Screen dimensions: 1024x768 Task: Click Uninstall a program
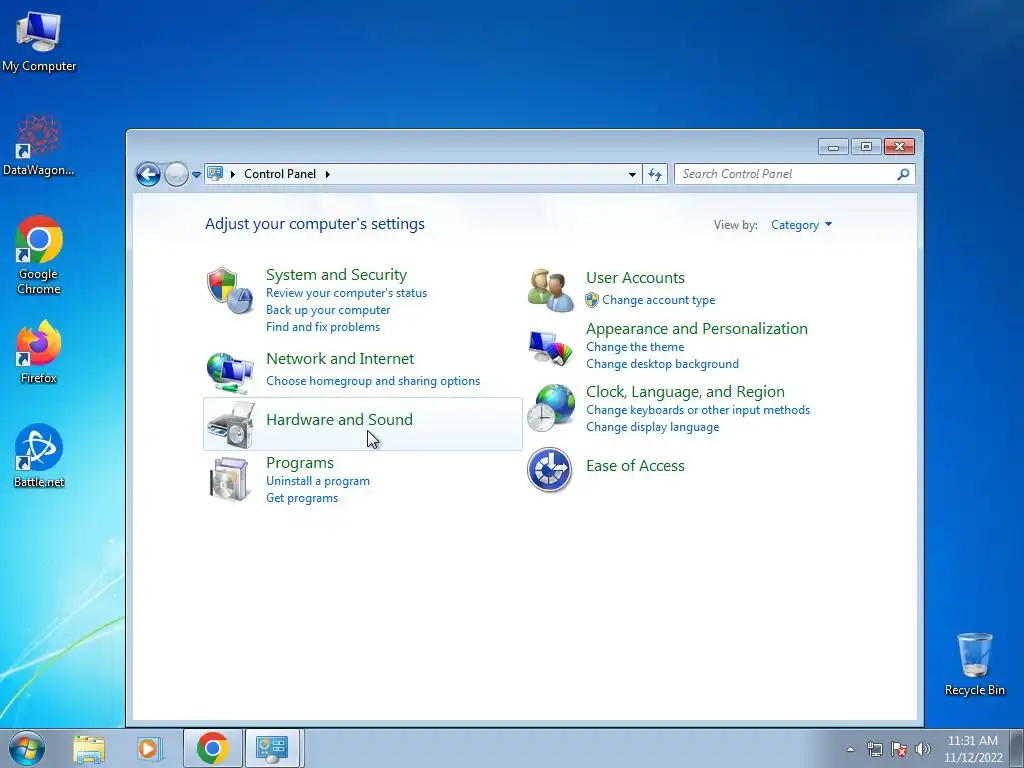coord(317,481)
